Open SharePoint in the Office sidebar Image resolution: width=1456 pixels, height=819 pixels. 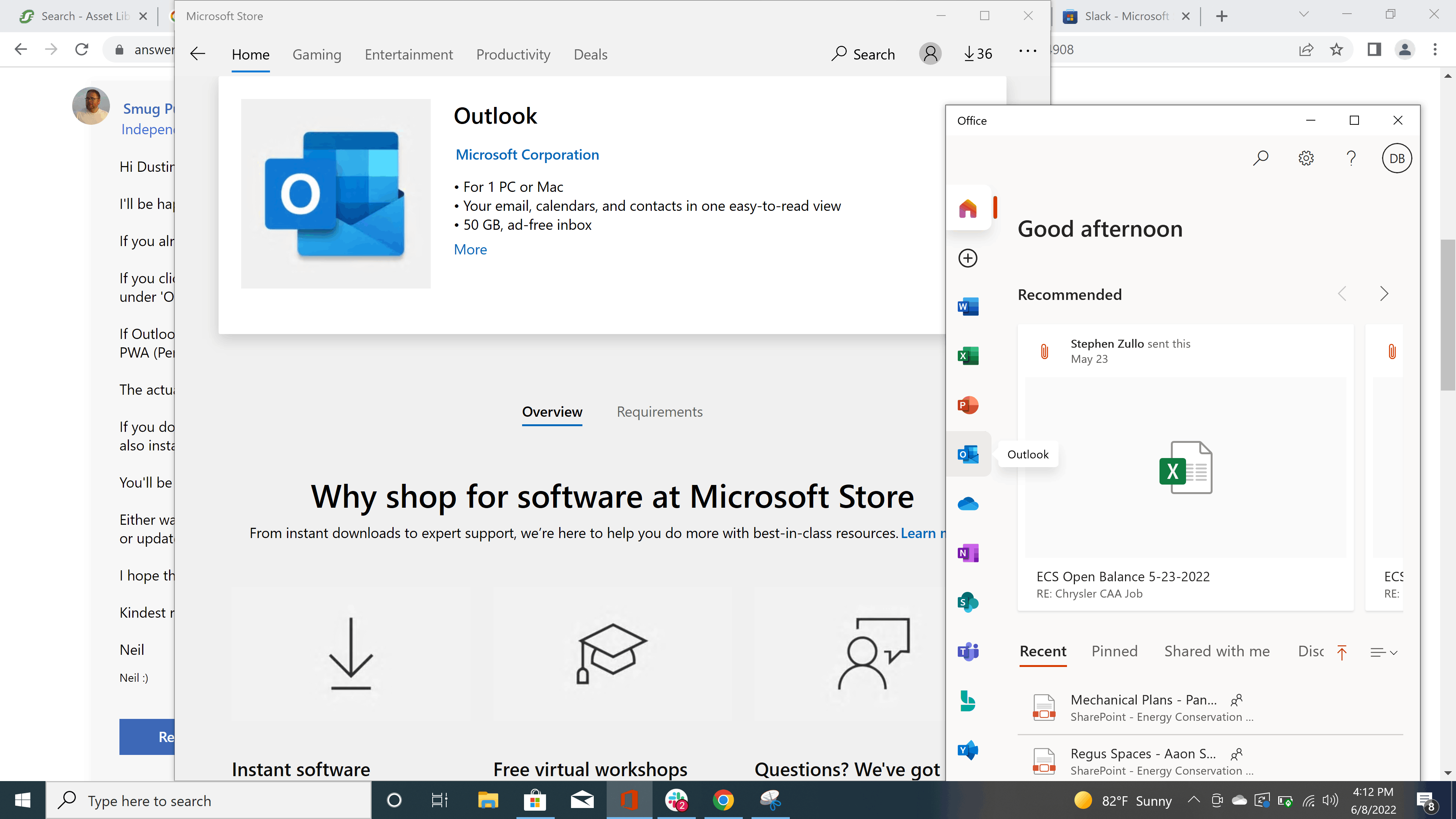pyautogui.click(x=968, y=602)
